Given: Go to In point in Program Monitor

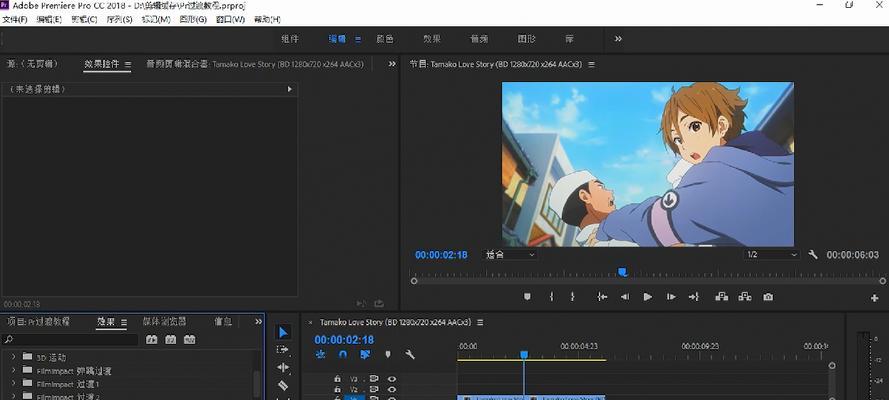Looking at the screenshot, I should [603, 296].
